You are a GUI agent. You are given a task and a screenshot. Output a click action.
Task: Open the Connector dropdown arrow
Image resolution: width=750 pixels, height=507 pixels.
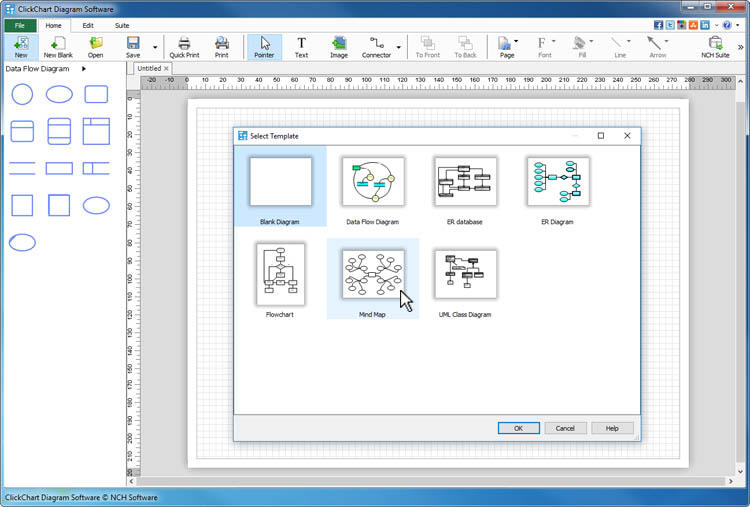(x=398, y=47)
